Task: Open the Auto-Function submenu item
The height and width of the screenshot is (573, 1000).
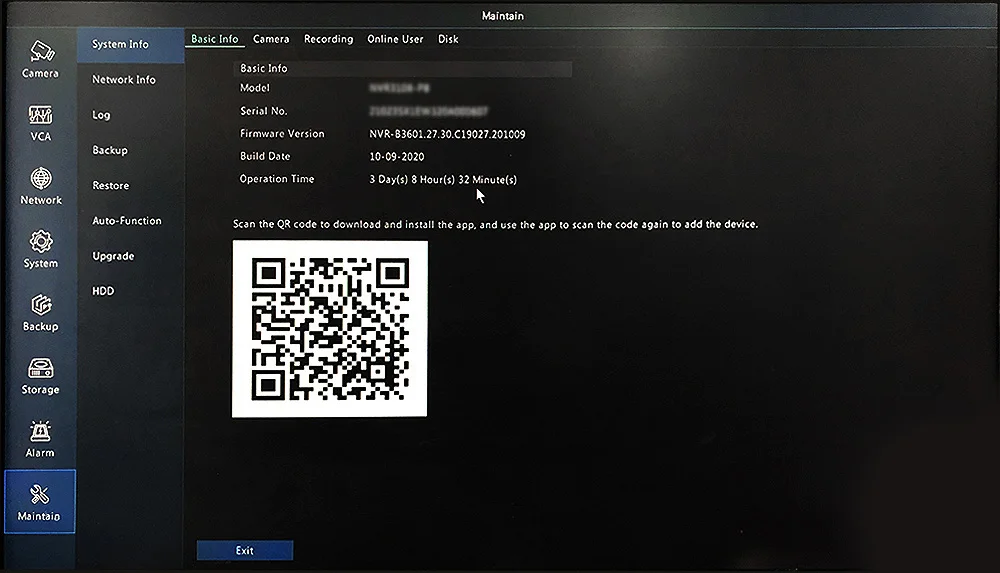Action: tap(127, 221)
